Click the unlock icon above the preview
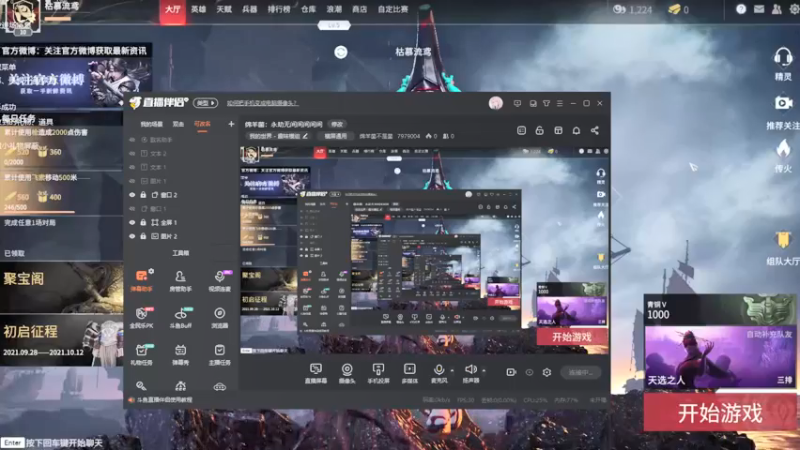The image size is (800, 450). point(539,131)
